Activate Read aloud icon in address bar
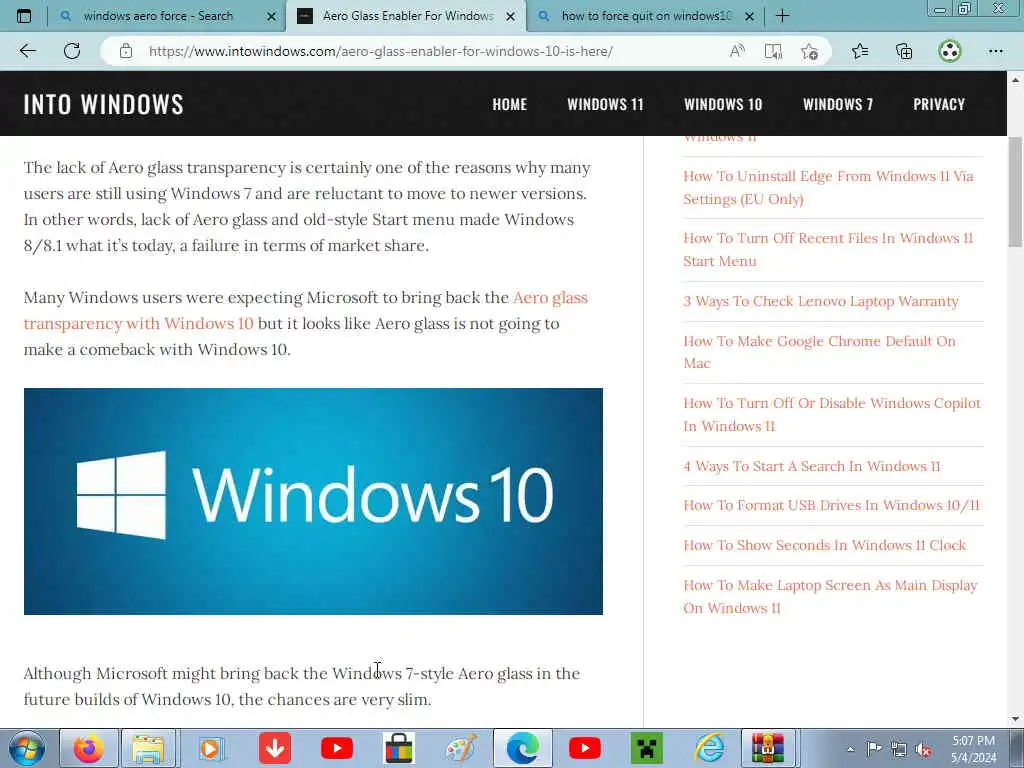 (x=737, y=51)
